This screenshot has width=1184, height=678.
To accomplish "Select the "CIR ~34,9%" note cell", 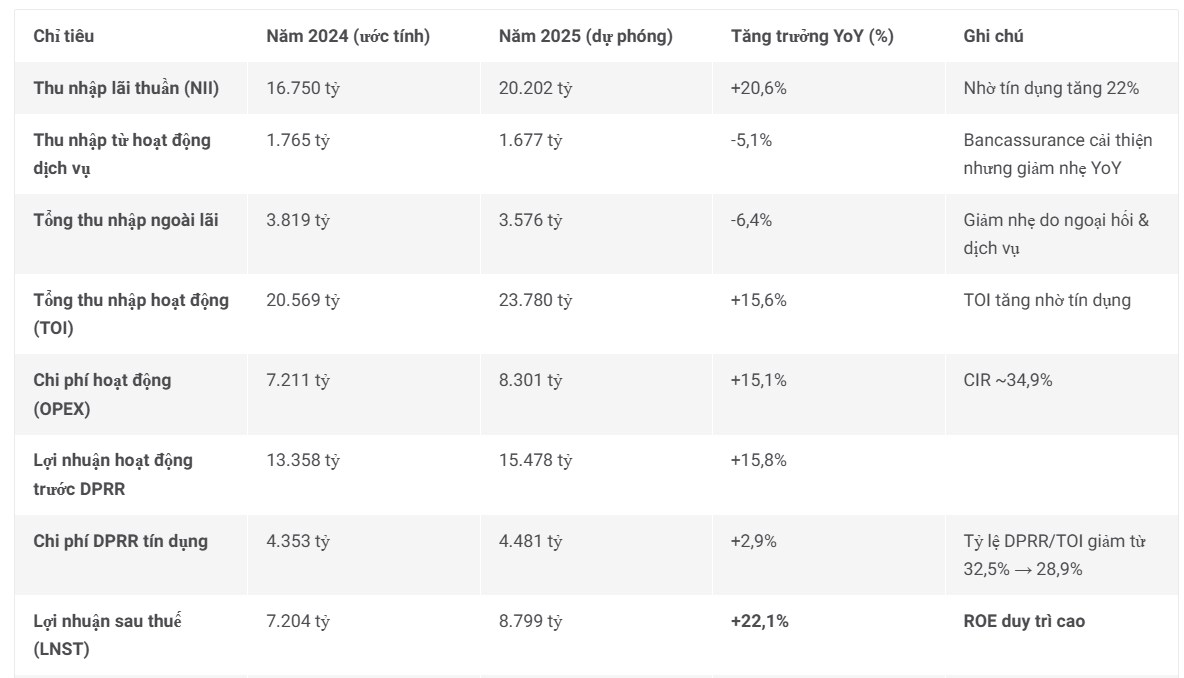I will click(1007, 380).
